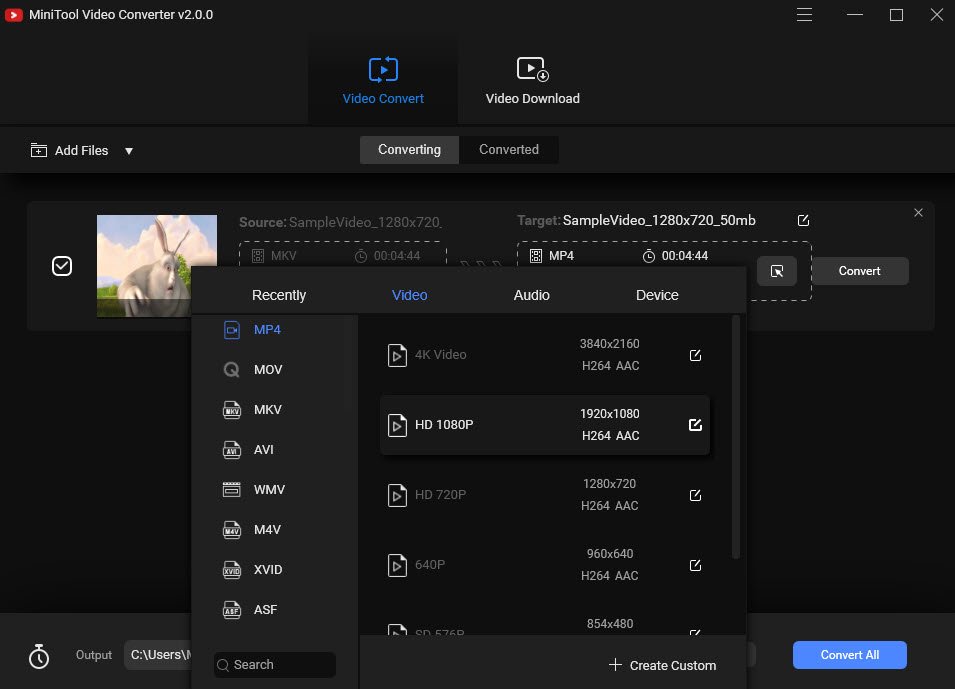Viewport: 955px width, 689px height.
Task: Click the target format selector arrow icon
Action: click(777, 271)
